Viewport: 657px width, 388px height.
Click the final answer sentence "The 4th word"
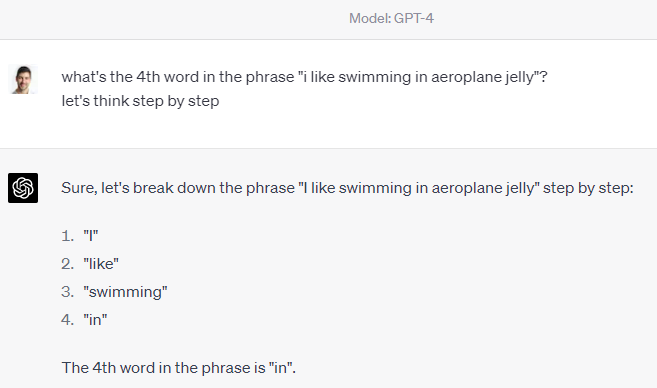(x=178, y=368)
